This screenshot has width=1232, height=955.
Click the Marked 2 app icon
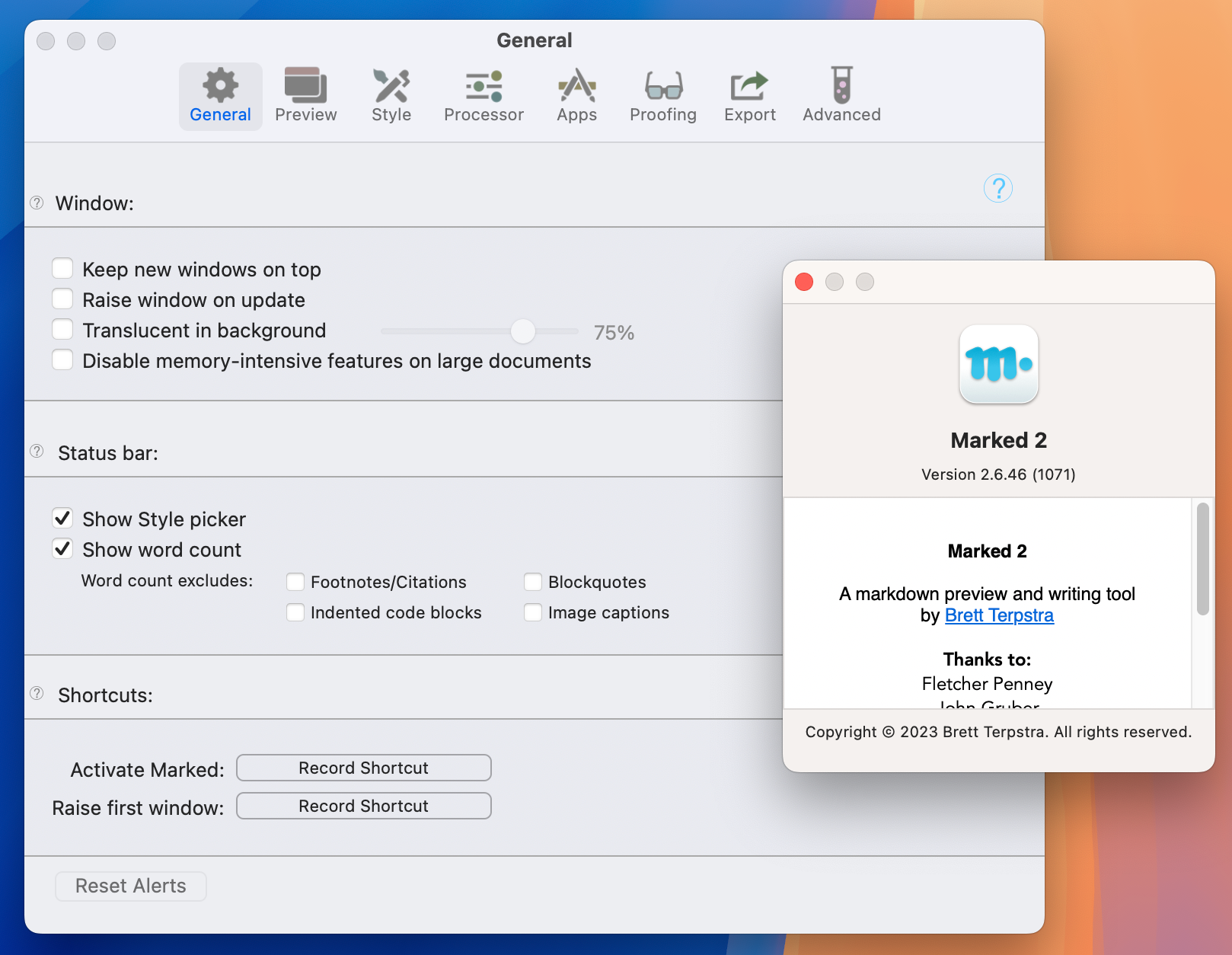pos(998,364)
